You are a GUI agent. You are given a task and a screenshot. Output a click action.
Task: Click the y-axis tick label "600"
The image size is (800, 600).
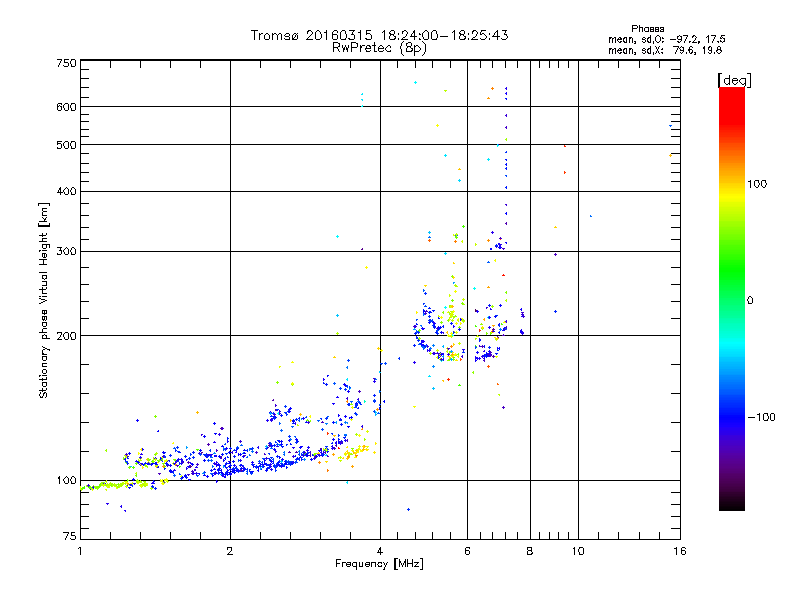tap(66, 107)
